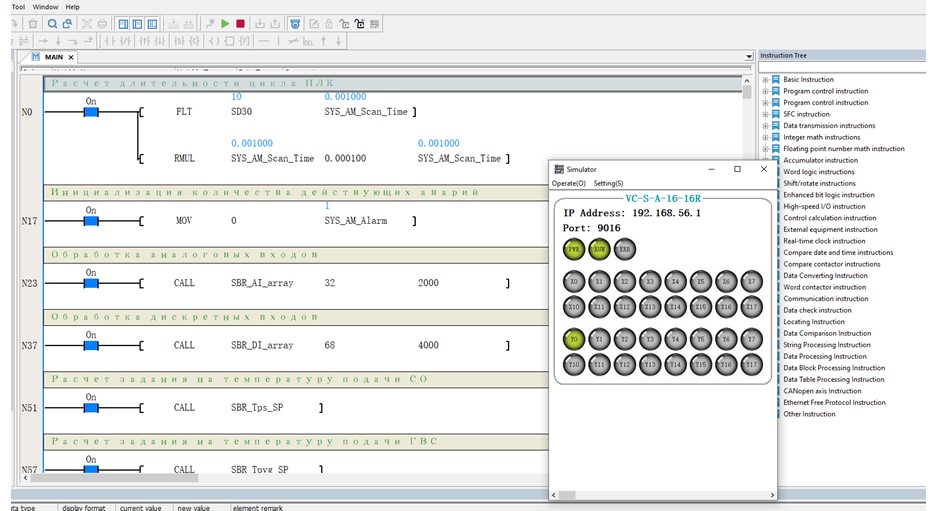Expand Basic Instruction in Instruction Tree

[x=765, y=79]
